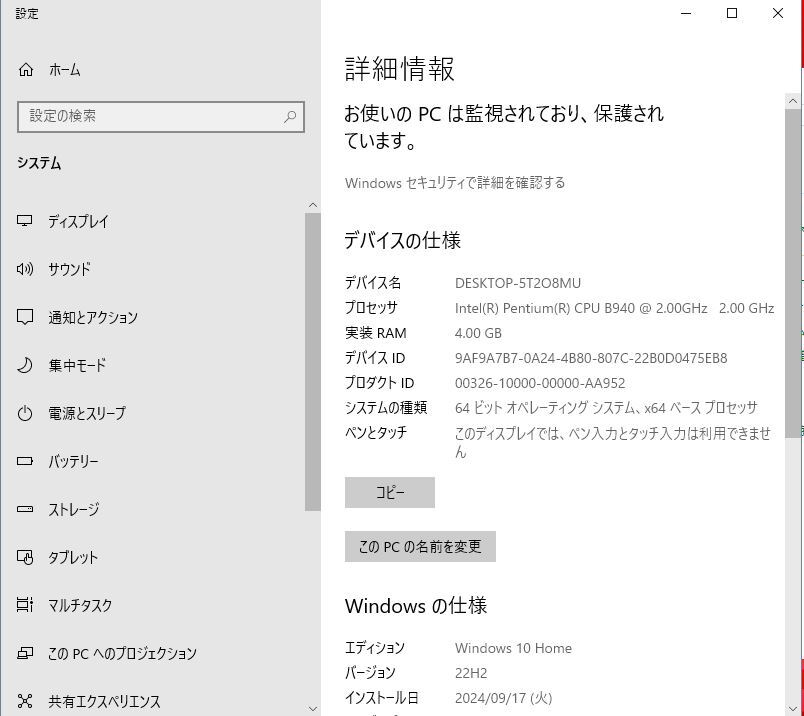This screenshot has height=716, width=804.
Task: Click main panel scroll up arrow
Action: pyautogui.click(x=793, y=101)
